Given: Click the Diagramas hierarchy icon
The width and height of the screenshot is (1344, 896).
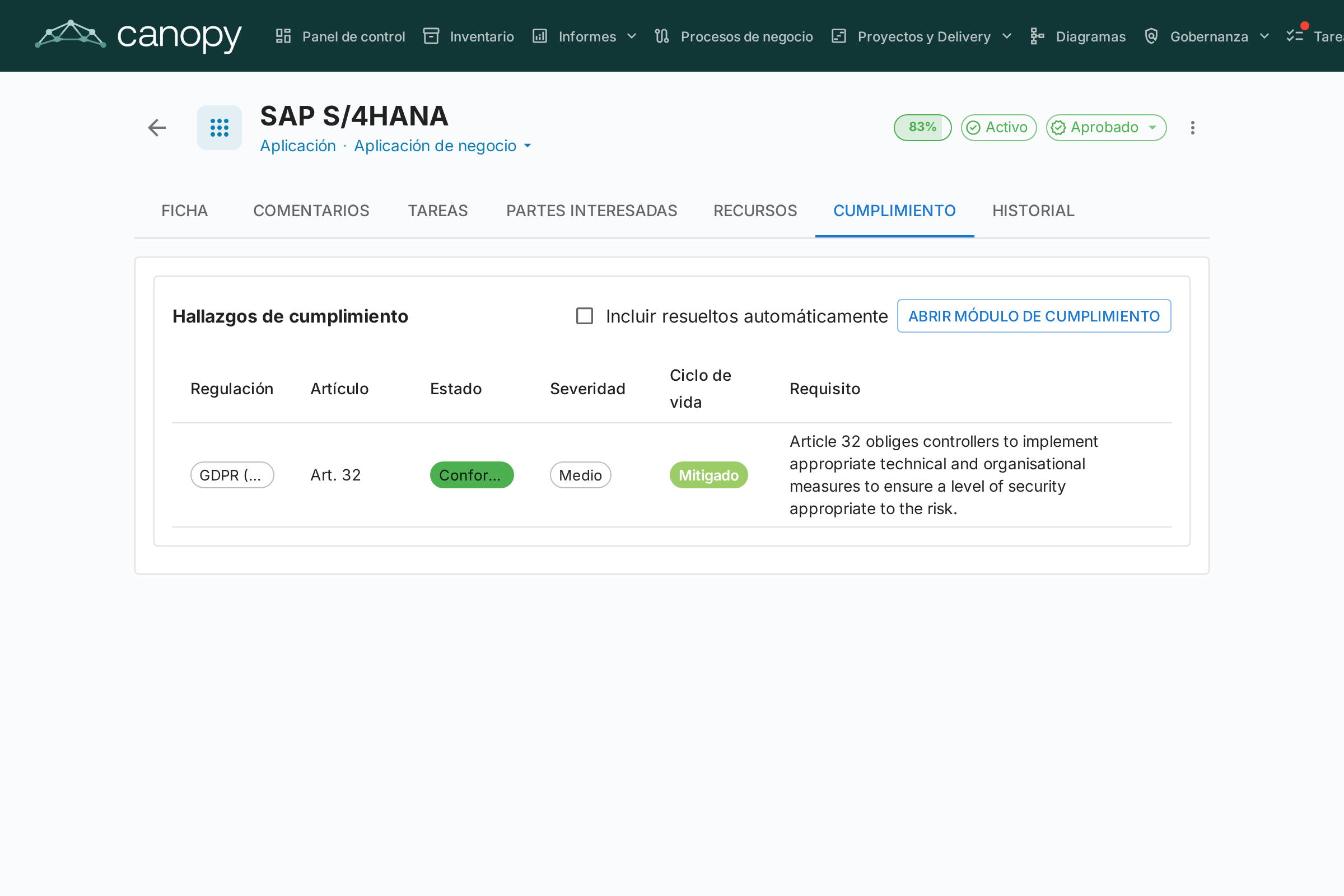Looking at the screenshot, I should [x=1037, y=36].
